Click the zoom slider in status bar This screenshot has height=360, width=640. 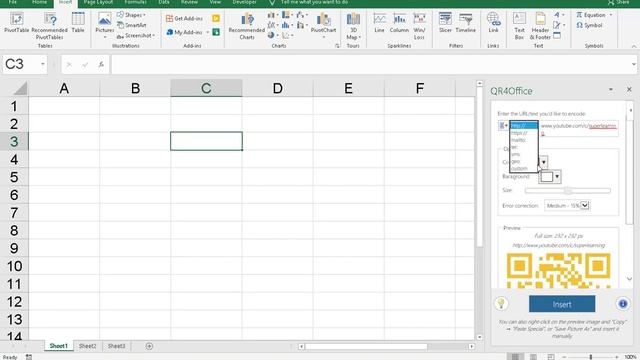591,357
